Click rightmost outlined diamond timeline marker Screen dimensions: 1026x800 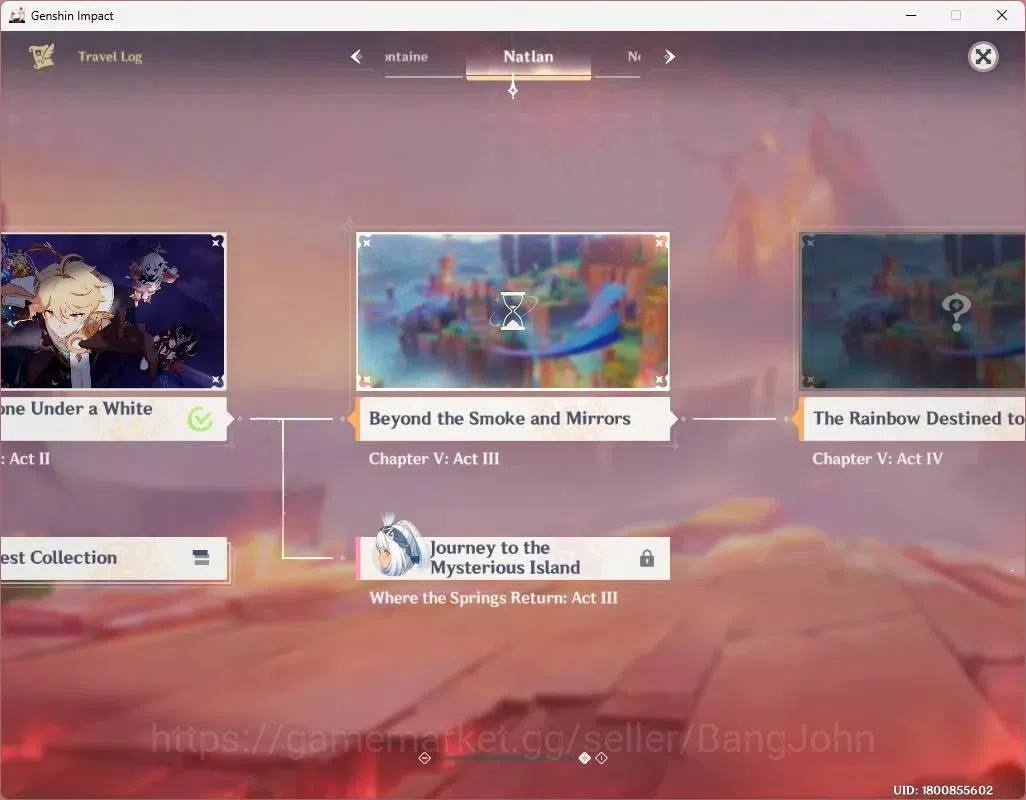tap(601, 758)
